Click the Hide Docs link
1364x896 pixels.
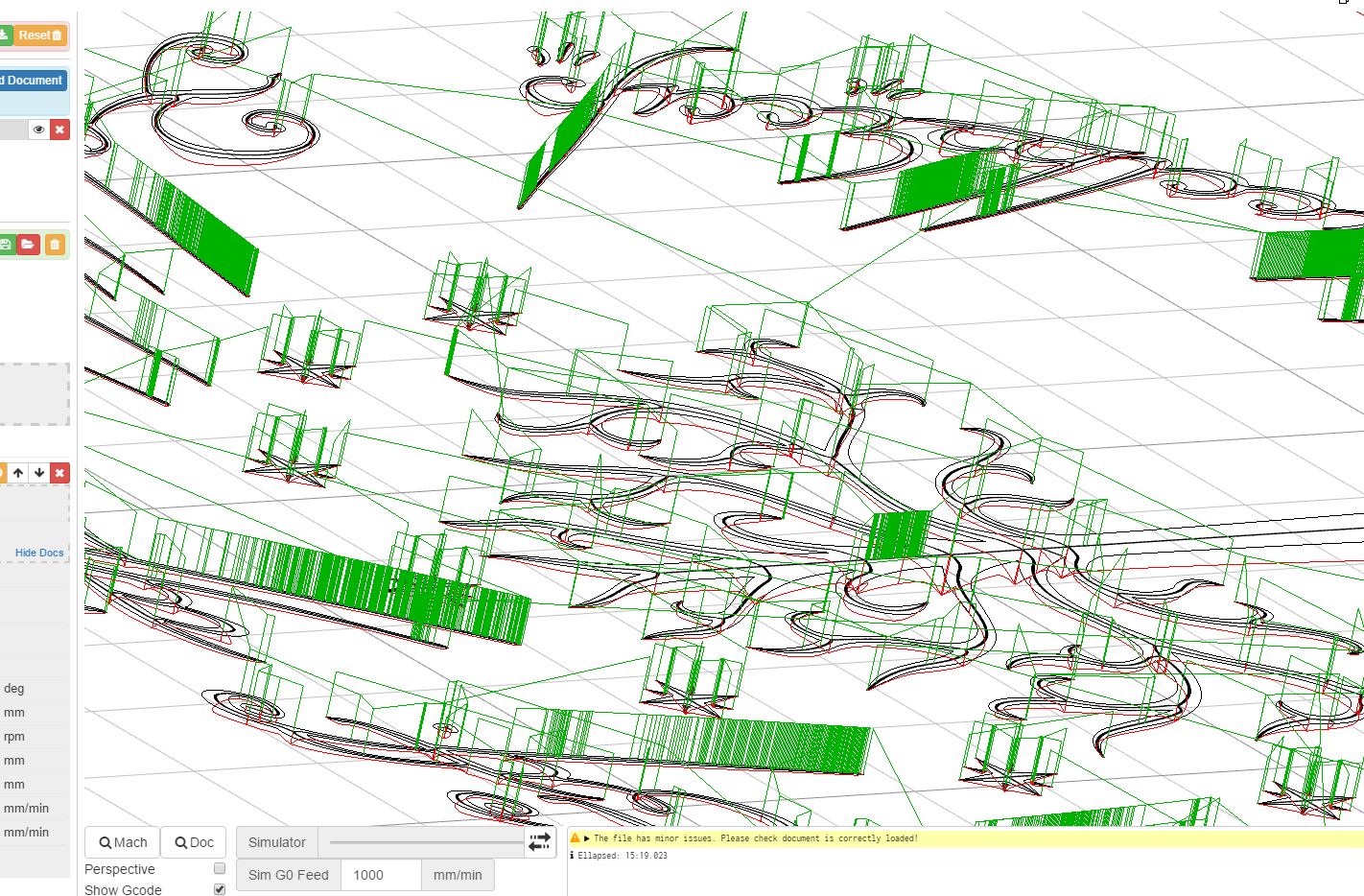pyautogui.click(x=39, y=553)
